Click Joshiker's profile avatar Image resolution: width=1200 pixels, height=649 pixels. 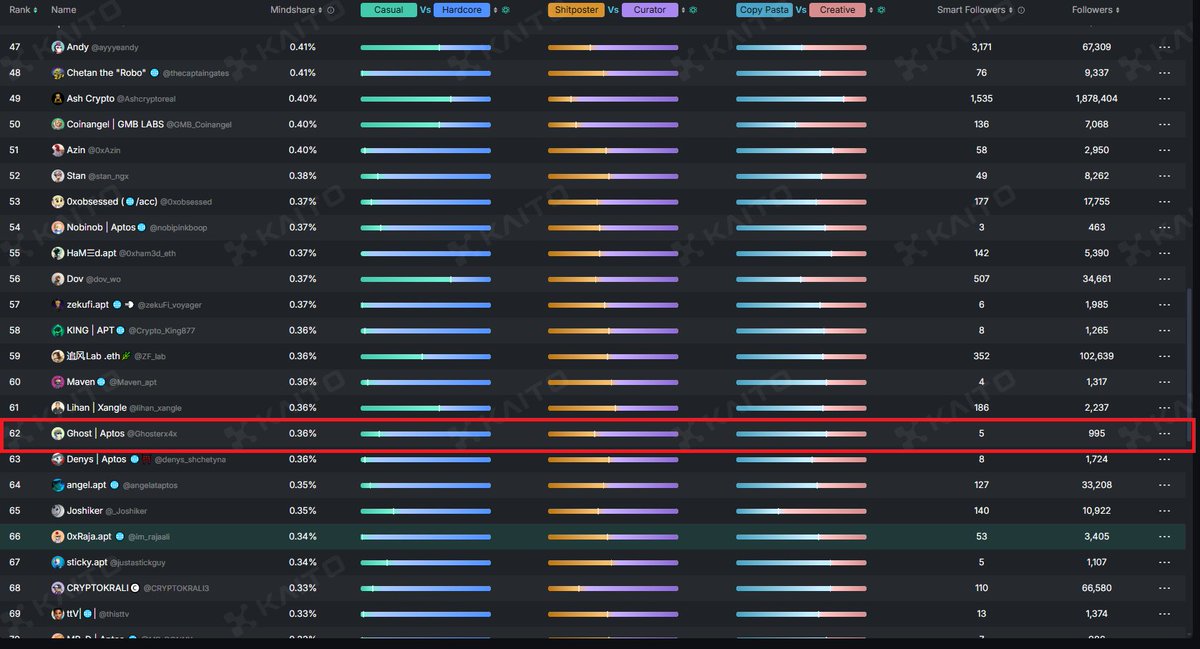click(x=58, y=510)
